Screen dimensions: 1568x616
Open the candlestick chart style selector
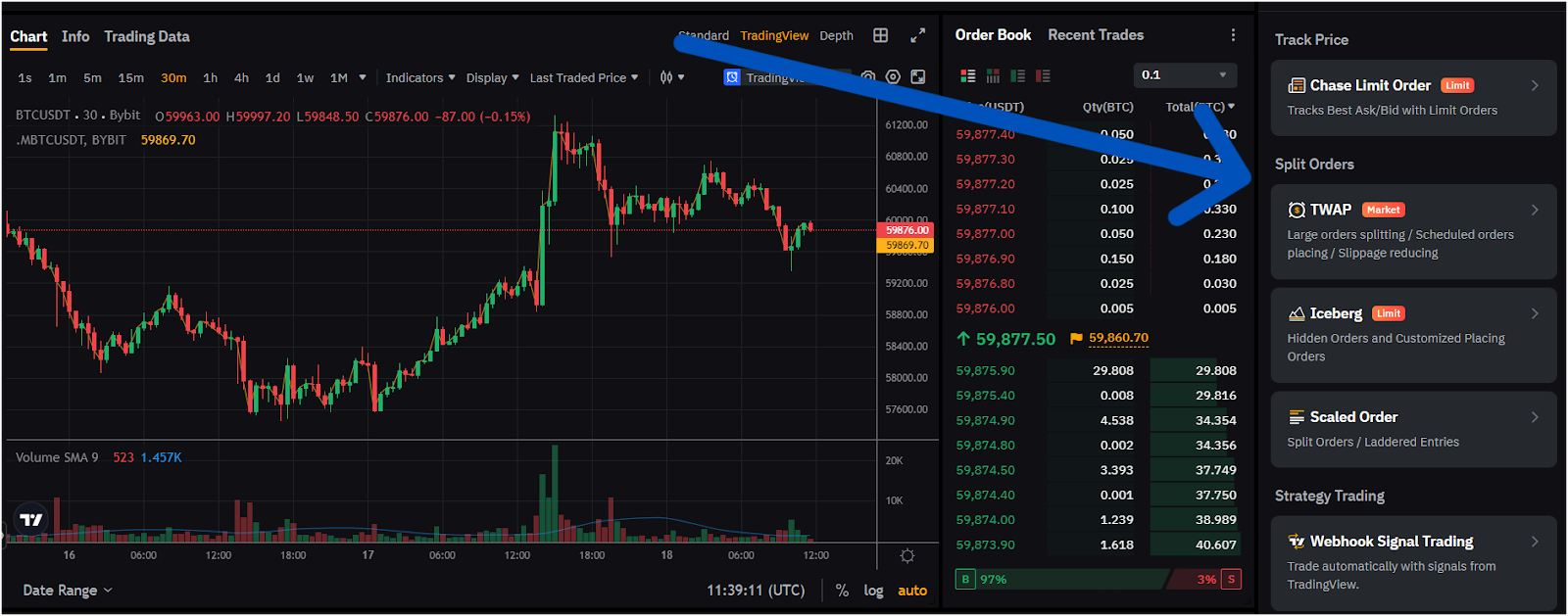[672, 77]
